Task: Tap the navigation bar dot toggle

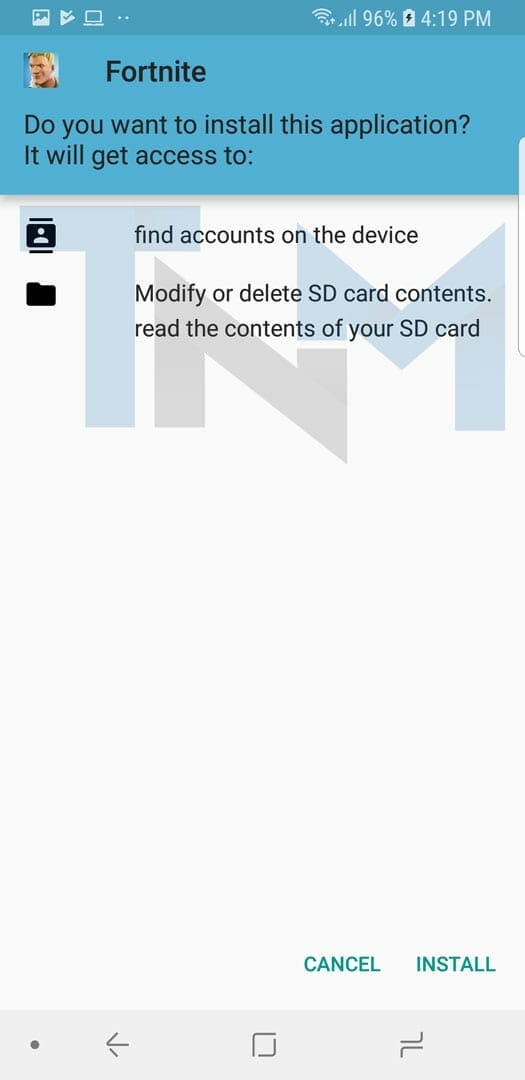Action: [x=34, y=1046]
